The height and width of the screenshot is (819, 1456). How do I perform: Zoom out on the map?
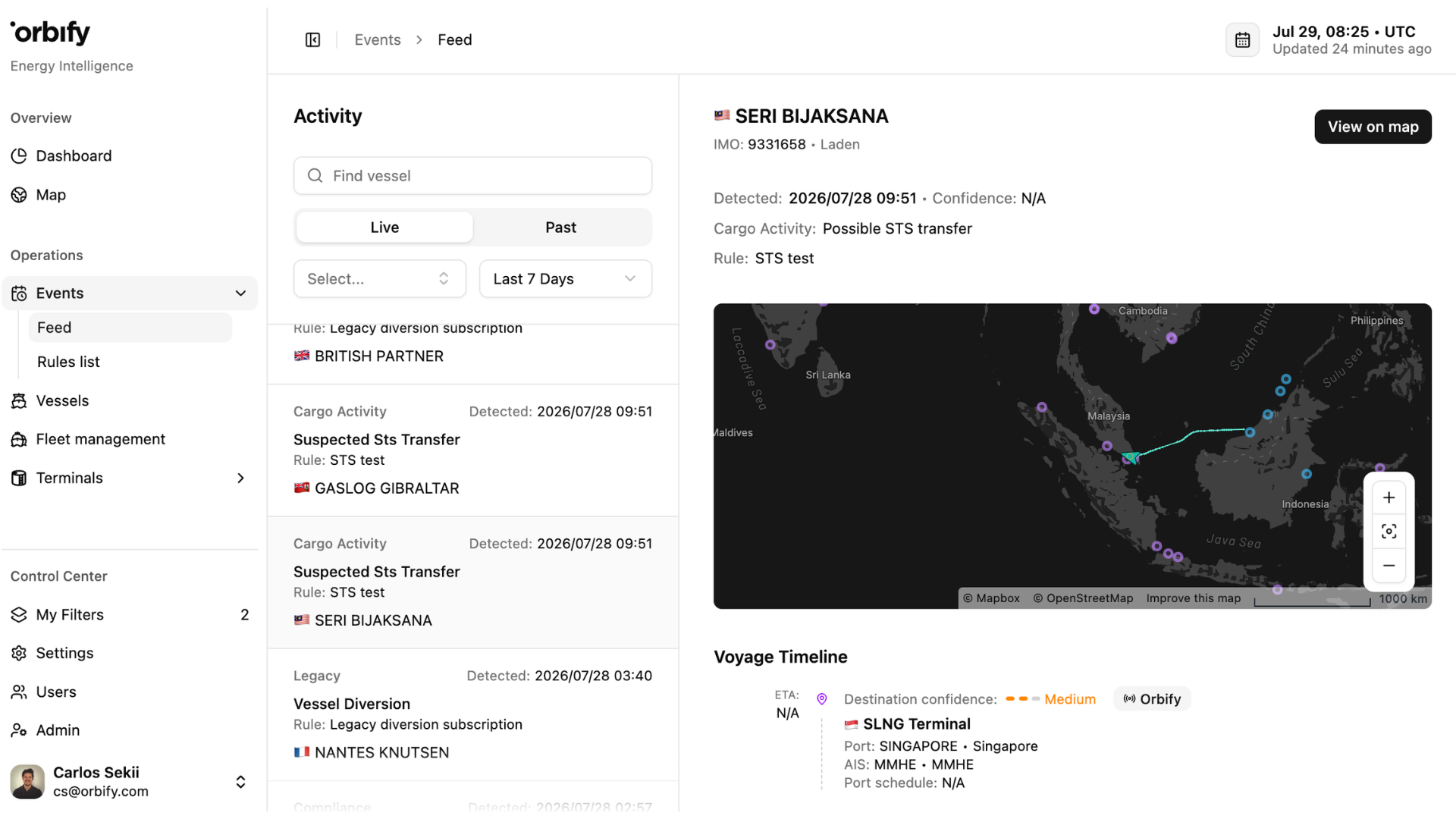click(1389, 566)
